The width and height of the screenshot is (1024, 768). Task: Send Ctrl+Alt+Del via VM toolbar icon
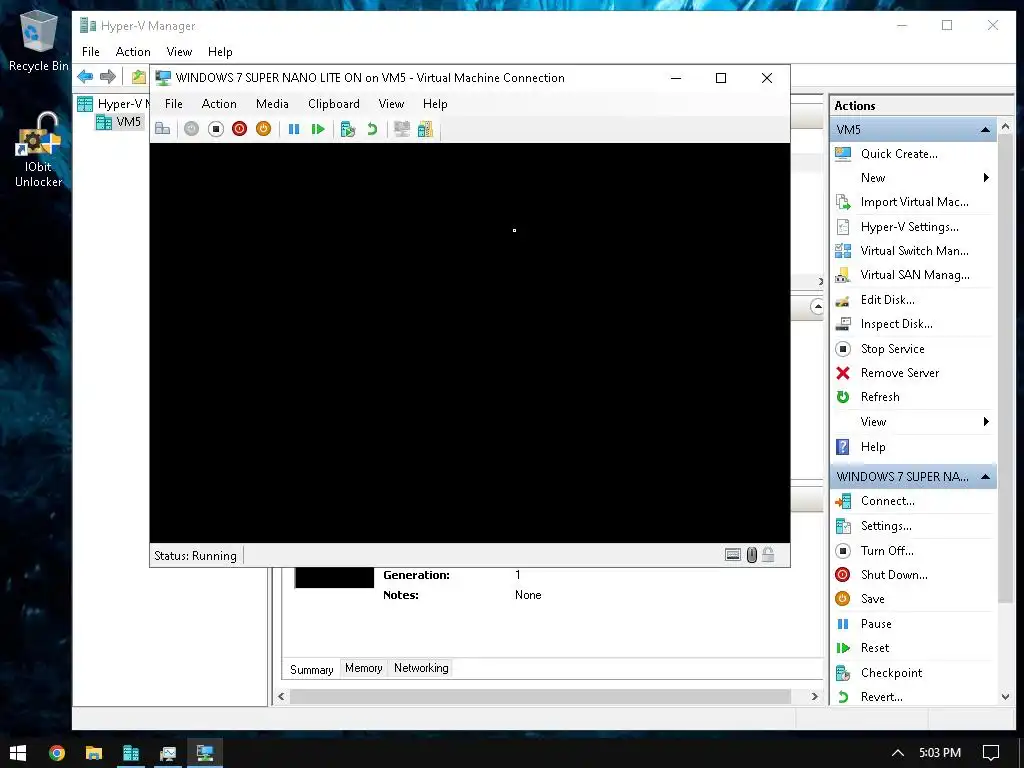coord(163,129)
